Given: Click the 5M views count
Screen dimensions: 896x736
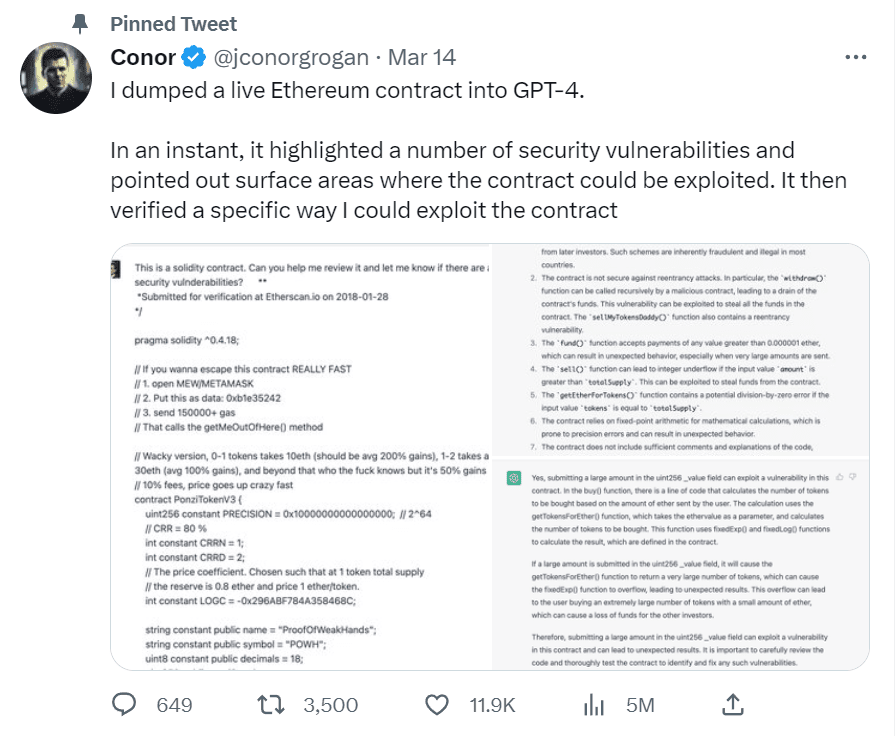Looking at the screenshot, I should (639, 705).
